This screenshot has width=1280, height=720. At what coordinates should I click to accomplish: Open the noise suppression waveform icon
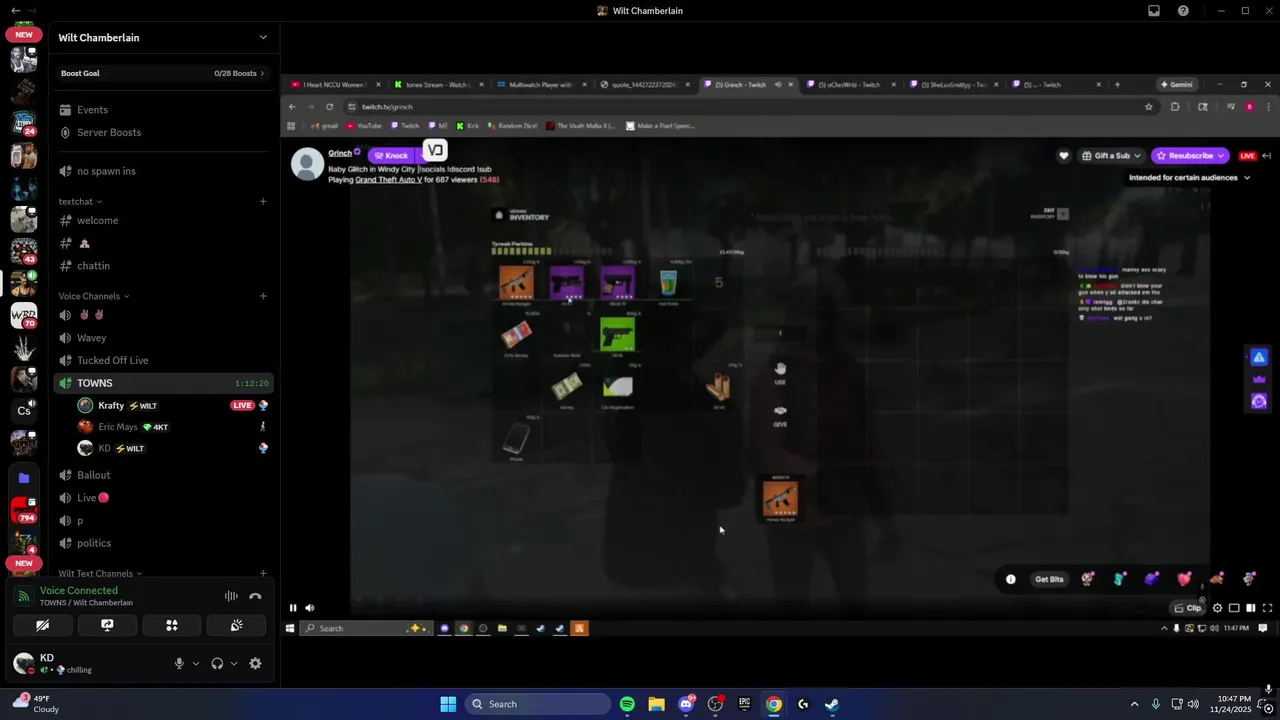pyautogui.click(x=231, y=596)
